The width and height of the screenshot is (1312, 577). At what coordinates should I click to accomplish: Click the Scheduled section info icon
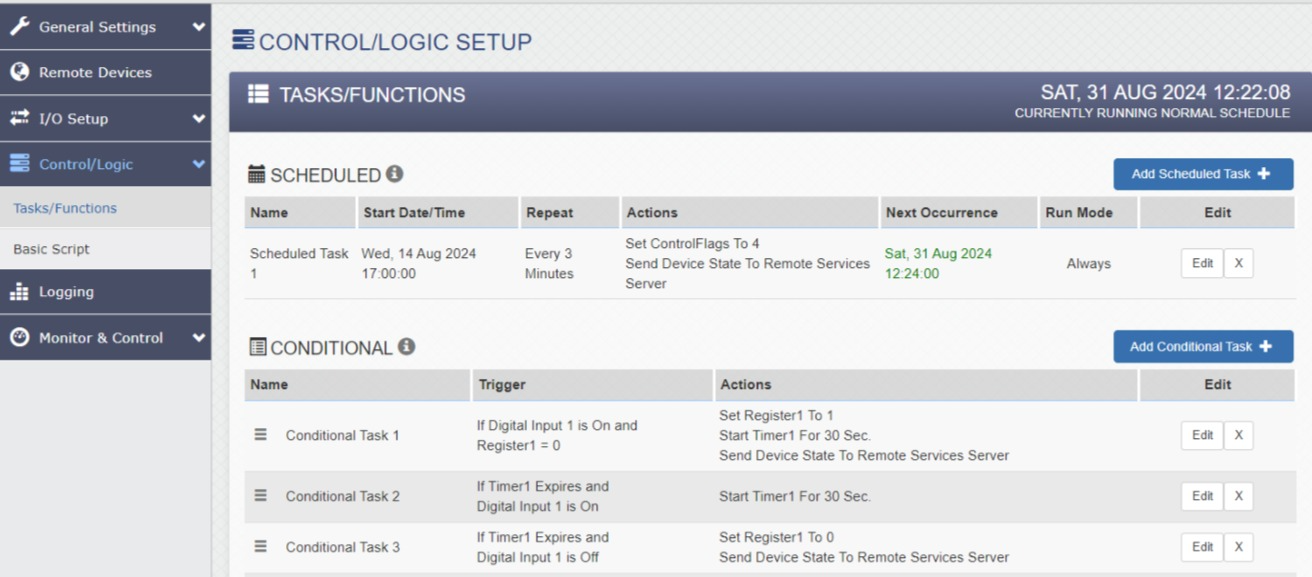click(395, 174)
